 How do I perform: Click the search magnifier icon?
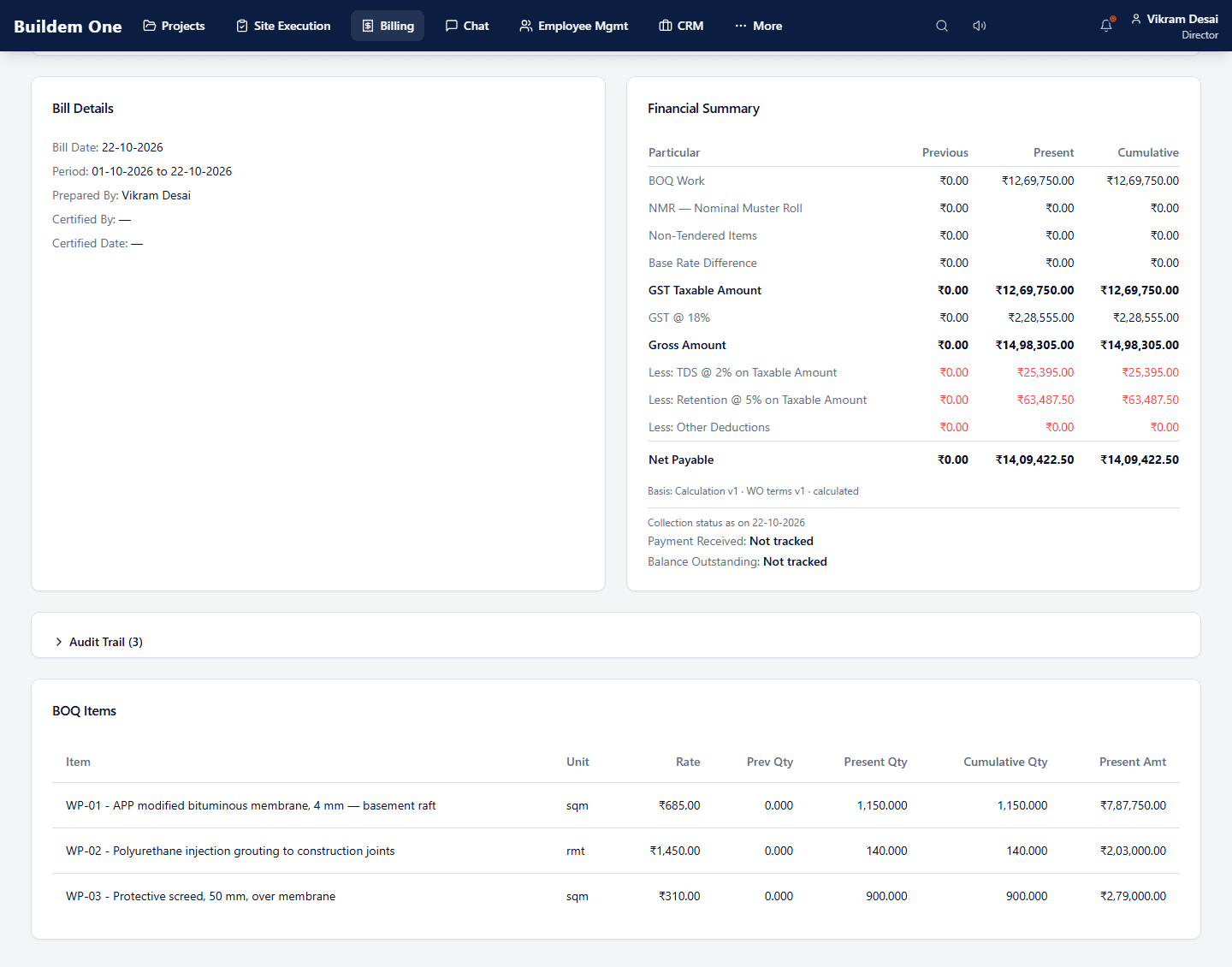[942, 26]
